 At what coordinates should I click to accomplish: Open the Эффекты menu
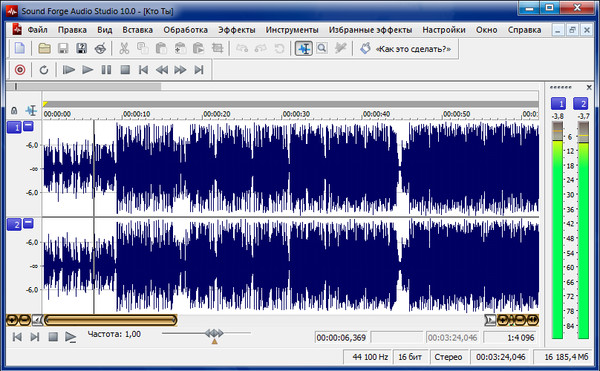[236, 30]
